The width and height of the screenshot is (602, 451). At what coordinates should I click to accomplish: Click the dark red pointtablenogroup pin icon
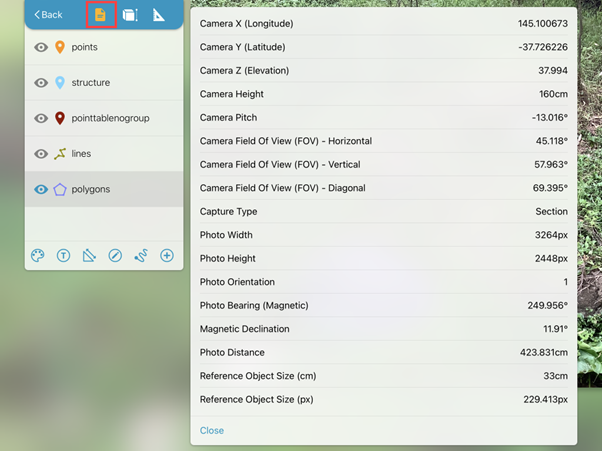60,118
